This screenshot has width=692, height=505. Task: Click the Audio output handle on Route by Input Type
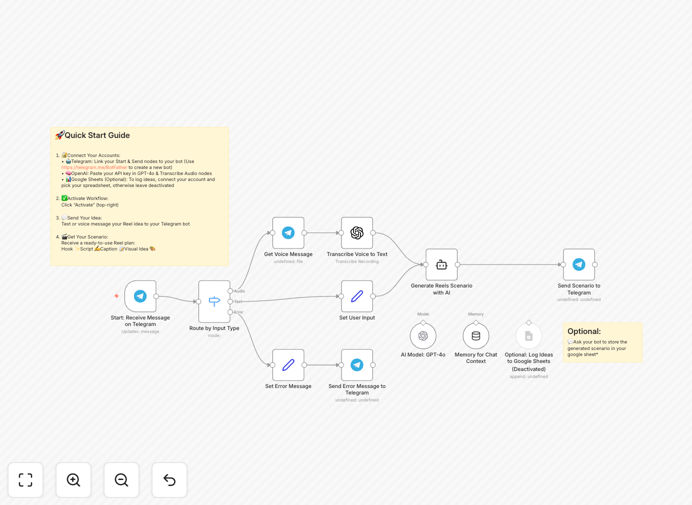click(230, 291)
